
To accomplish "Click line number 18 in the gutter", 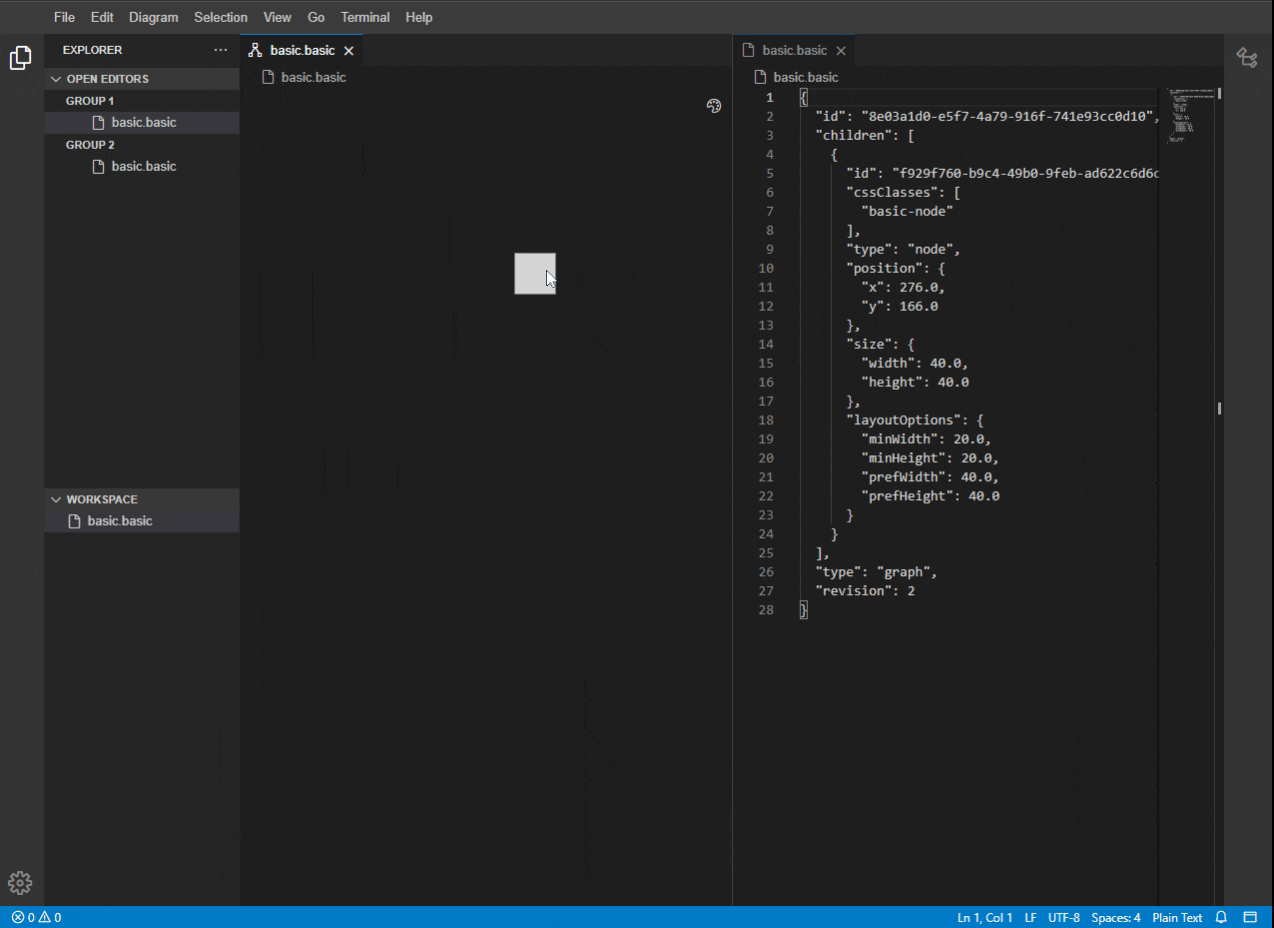I will click(x=766, y=420).
